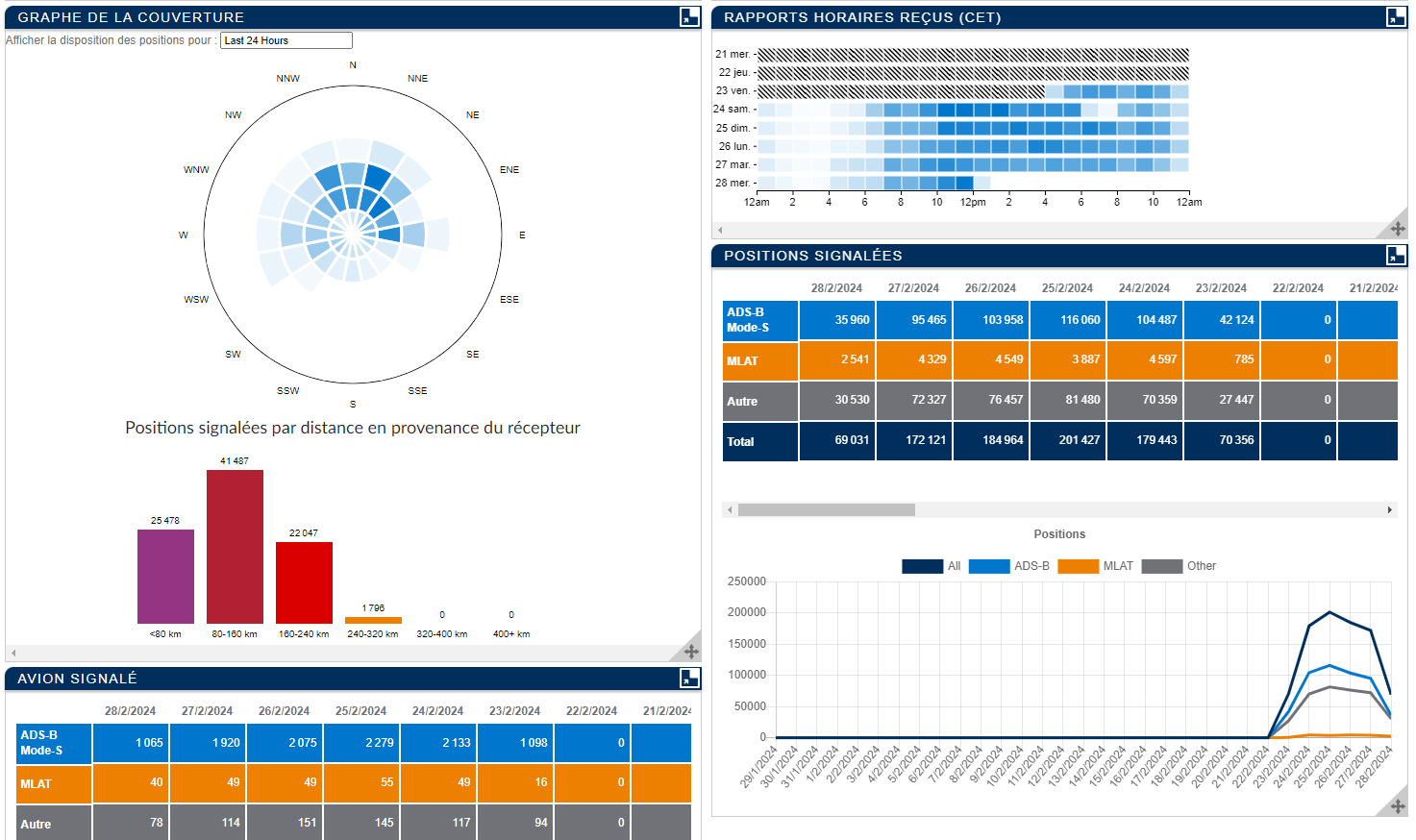Click the 25 478 bar for <80 km
This screenshot has height=840, width=1416.
(165, 576)
